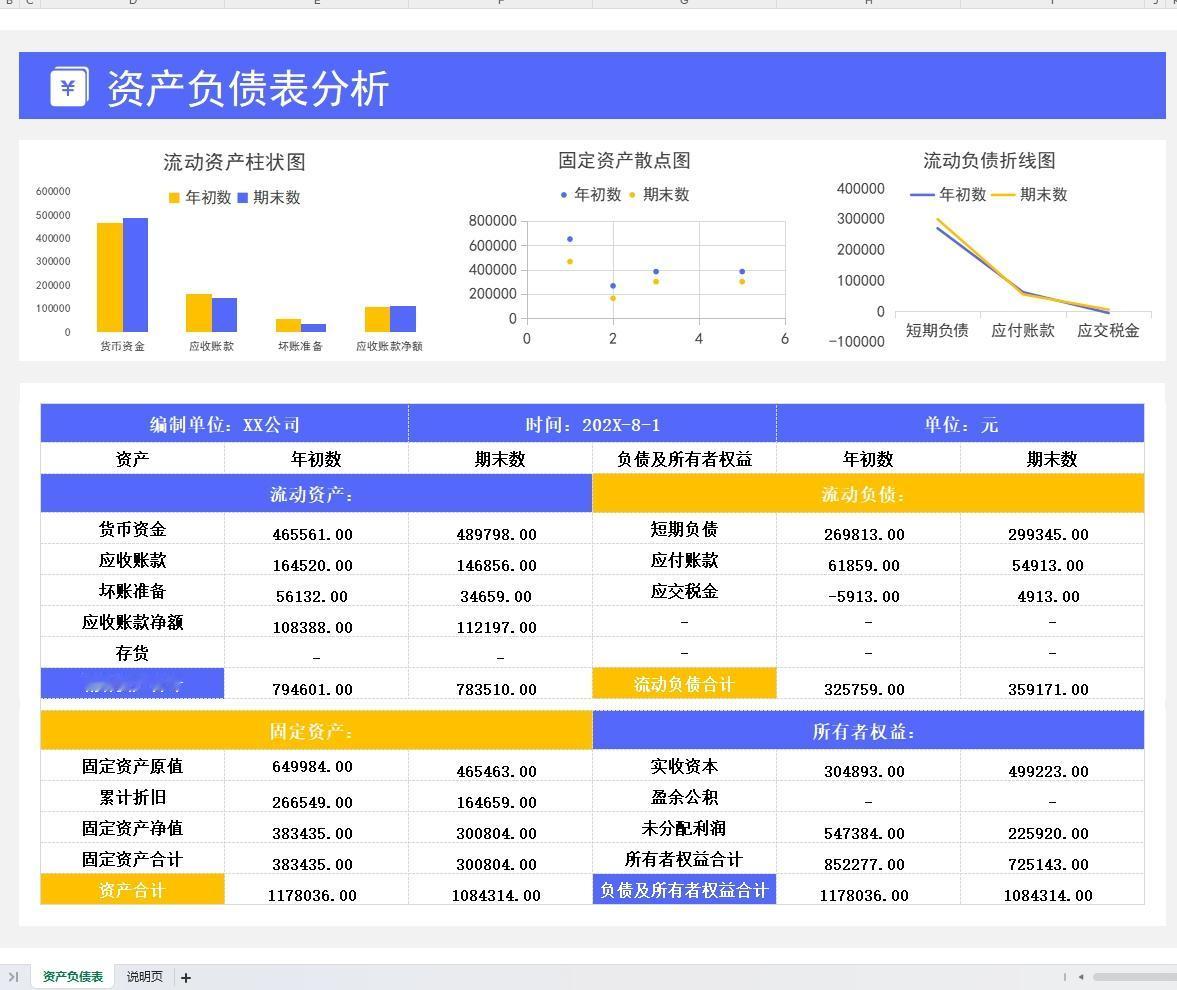The height and width of the screenshot is (990, 1177).
Task: Select the cell with value 499223.00
Action: (x=1052, y=766)
